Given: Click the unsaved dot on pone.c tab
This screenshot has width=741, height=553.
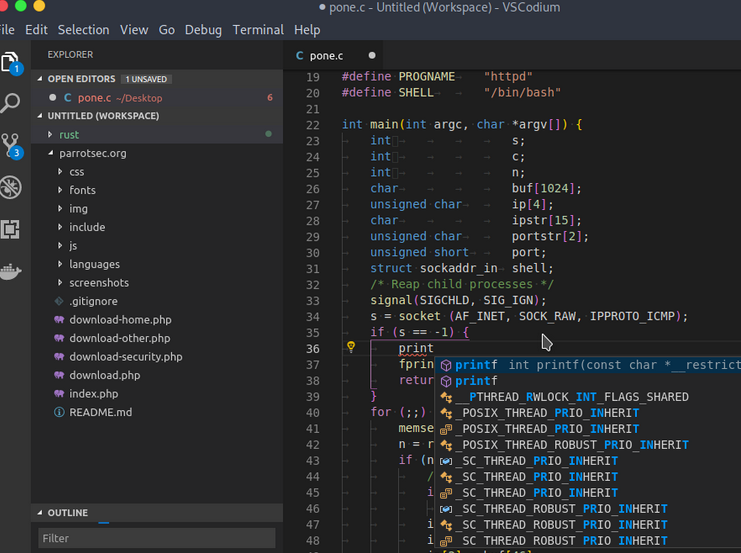Looking at the screenshot, I should click(x=372, y=56).
